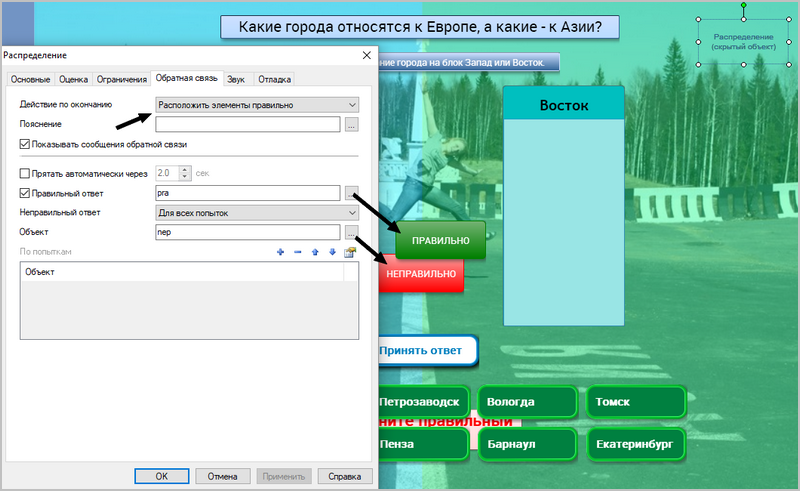This screenshot has height=491, width=800.
Task: Select the red НЕПРАВИЛЬНО button on slide
Action: click(421, 274)
